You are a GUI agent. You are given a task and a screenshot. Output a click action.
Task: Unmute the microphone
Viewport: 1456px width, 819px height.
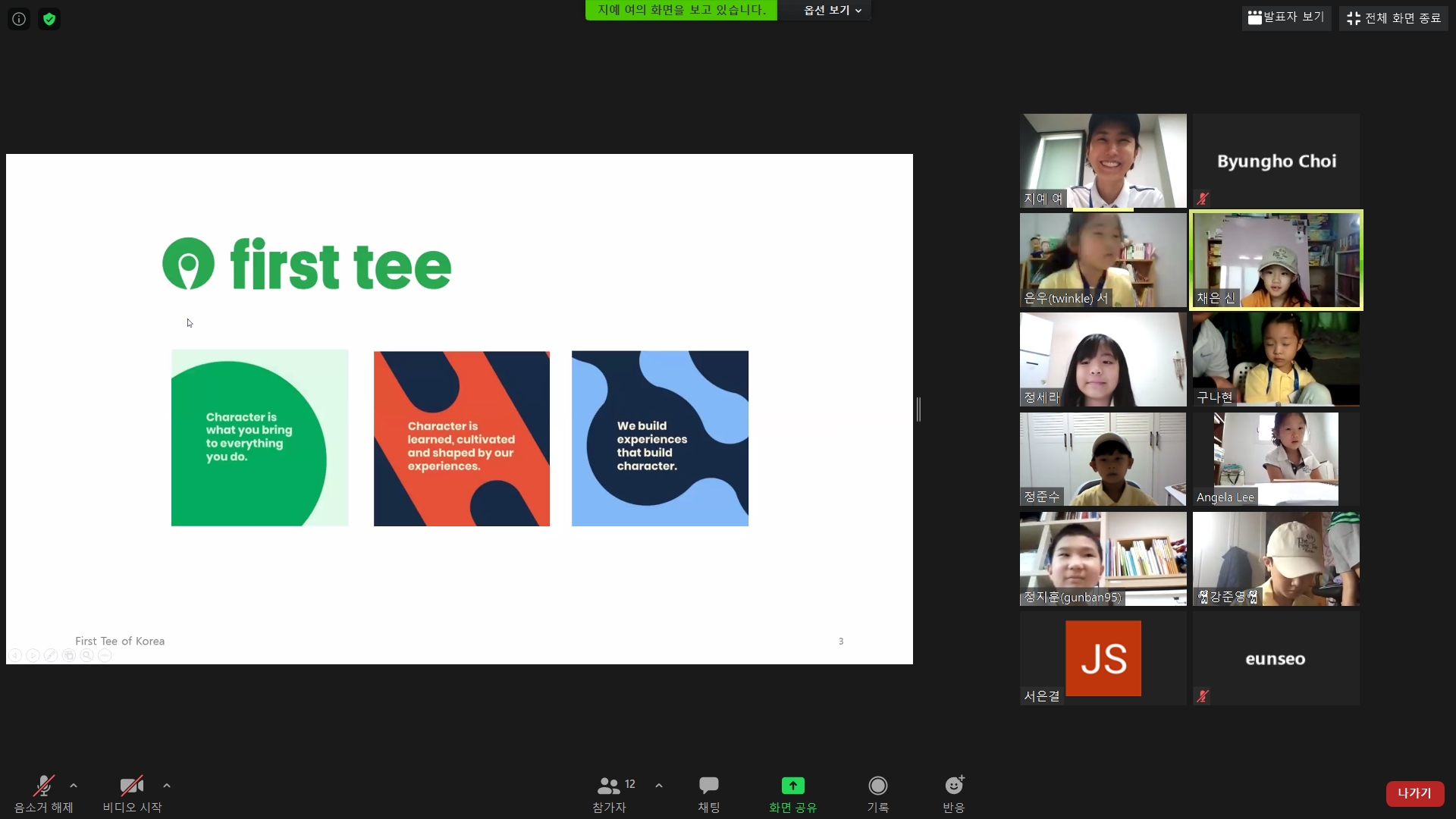44,786
